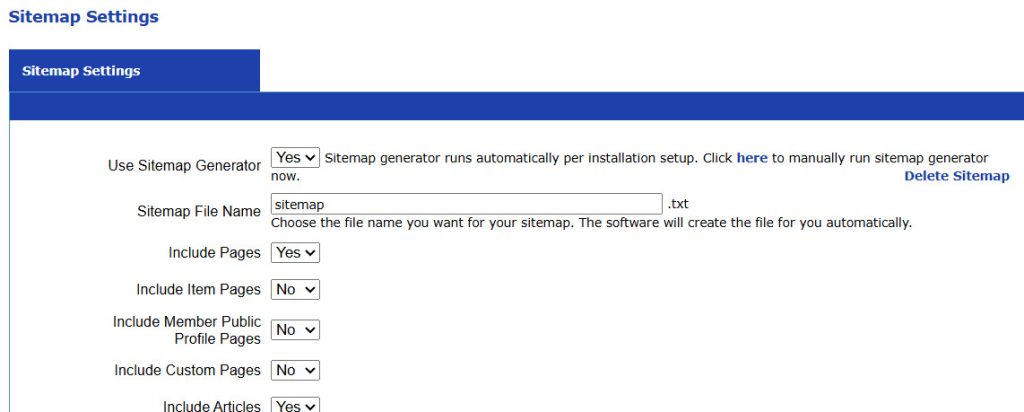Open the Include Pages dropdown

click(295, 253)
